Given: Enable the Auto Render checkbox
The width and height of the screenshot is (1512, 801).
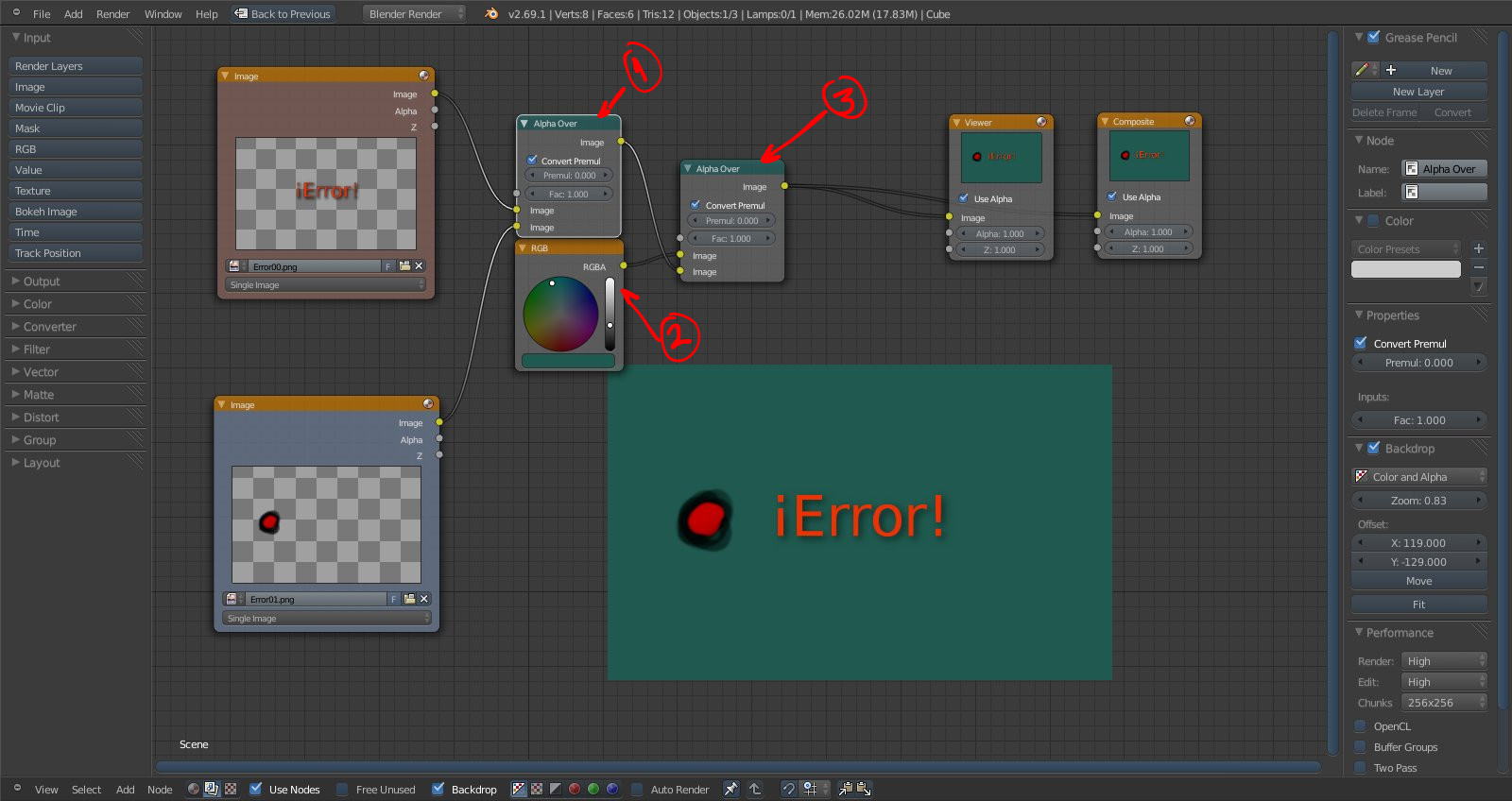Looking at the screenshot, I should point(638,789).
